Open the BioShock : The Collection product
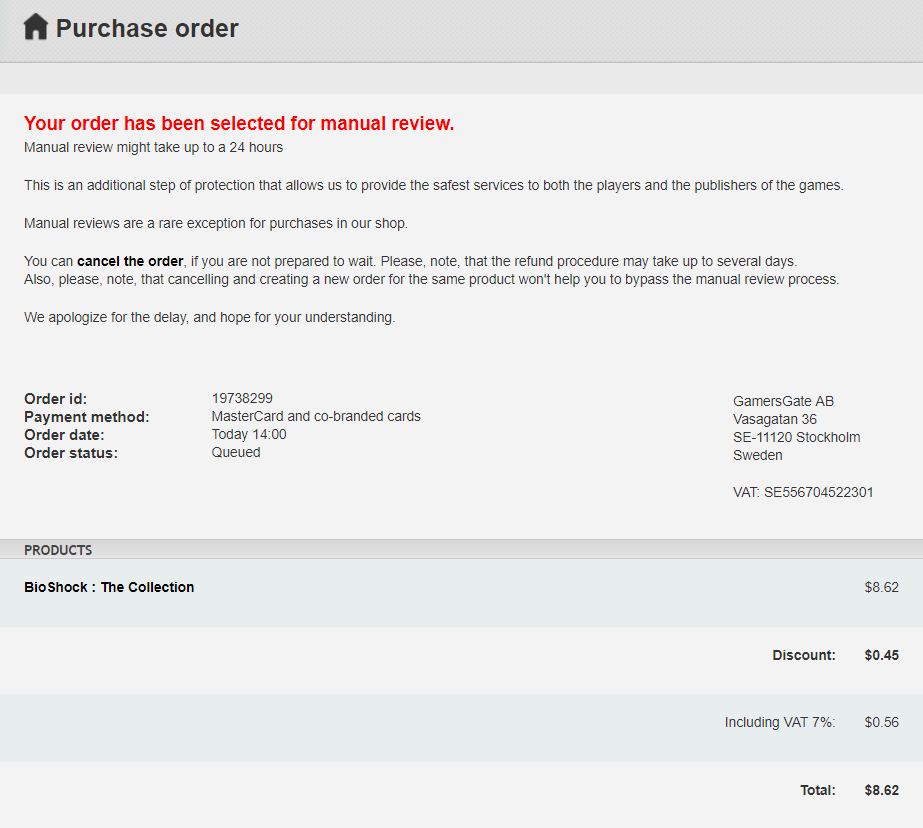 point(109,587)
